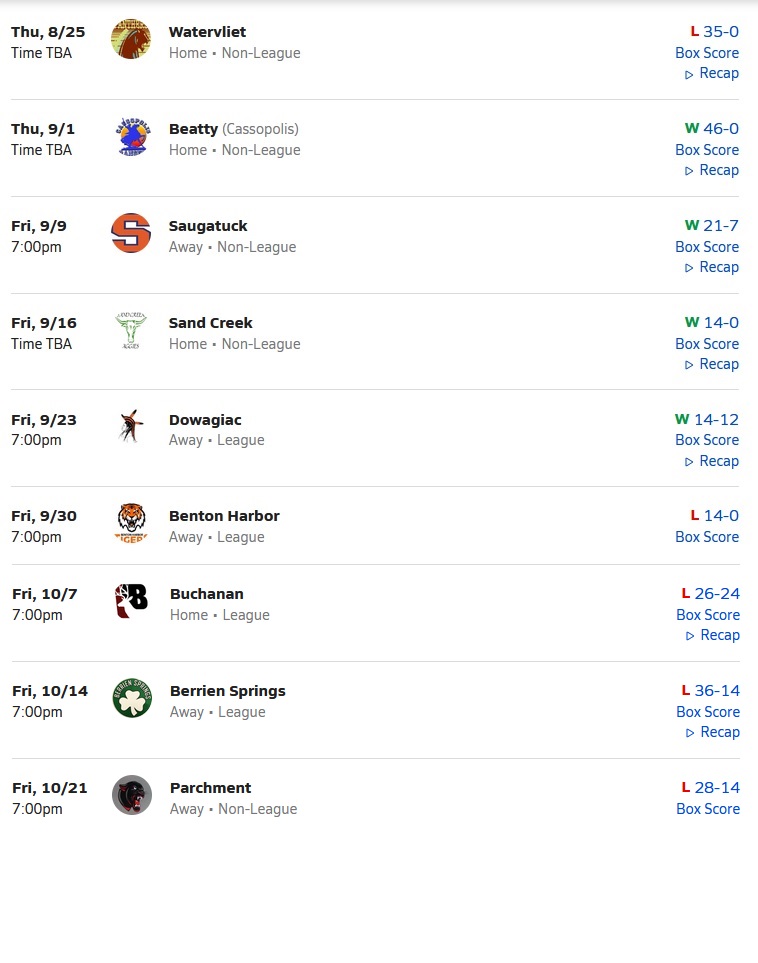Open Parchment game Box Score

click(708, 809)
